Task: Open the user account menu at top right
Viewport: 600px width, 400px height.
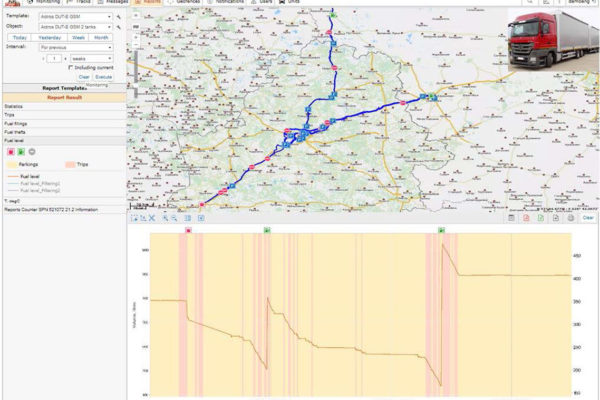Action: (582, 2)
